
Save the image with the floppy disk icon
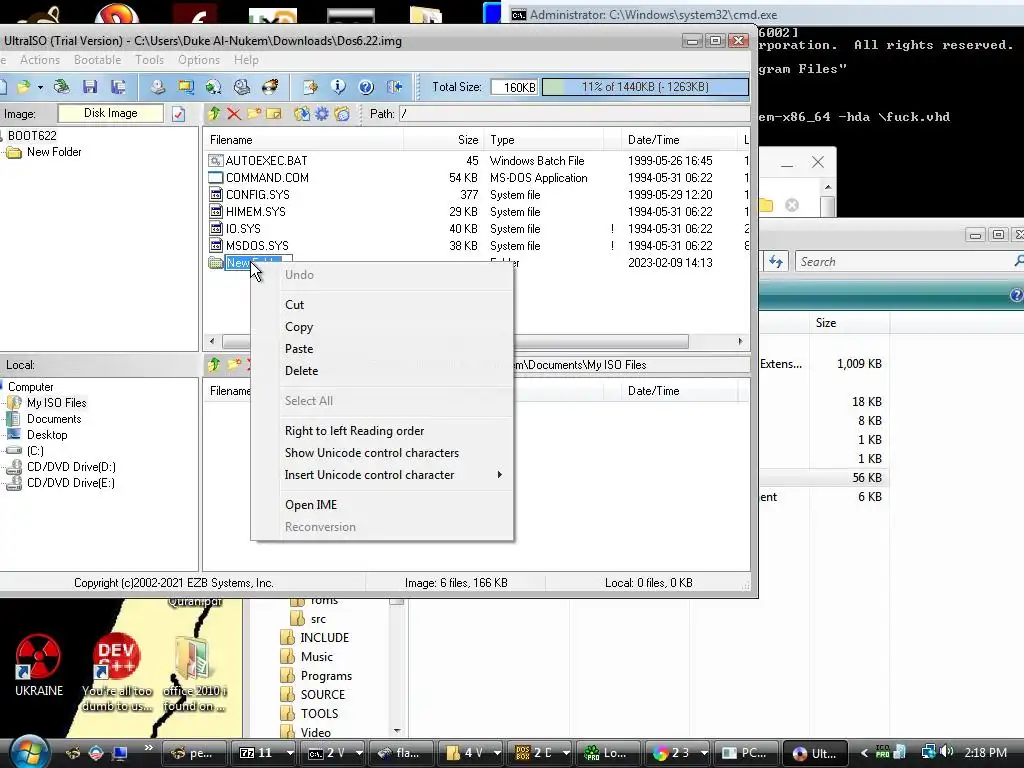90,86
